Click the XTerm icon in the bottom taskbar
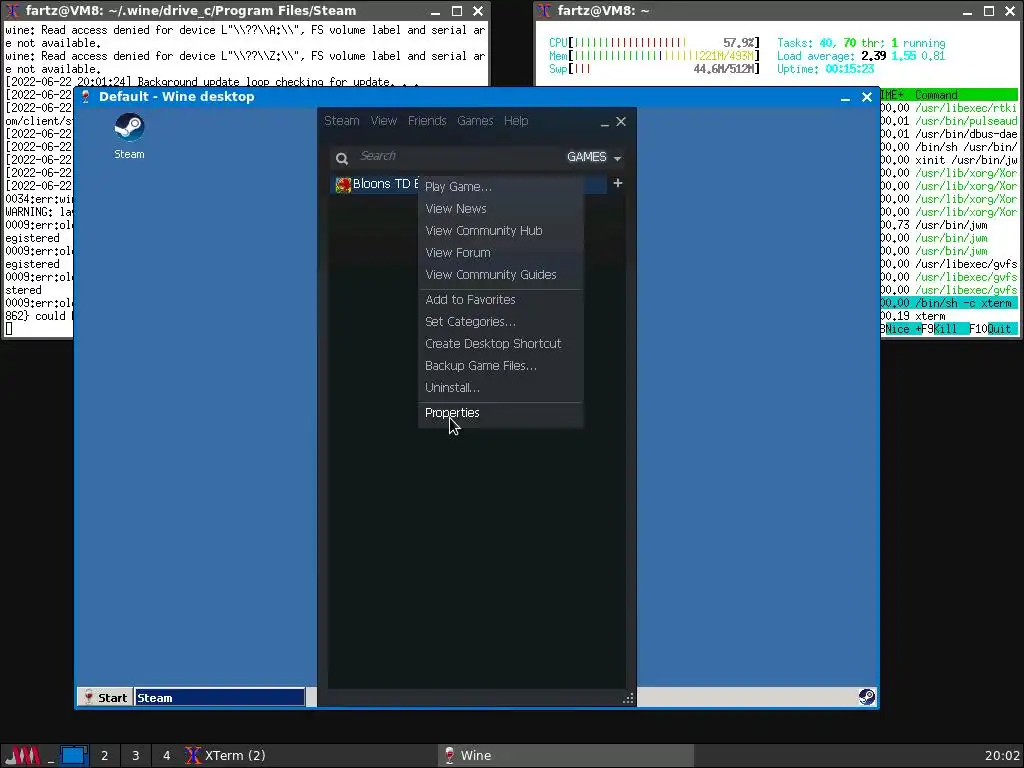 click(x=193, y=756)
